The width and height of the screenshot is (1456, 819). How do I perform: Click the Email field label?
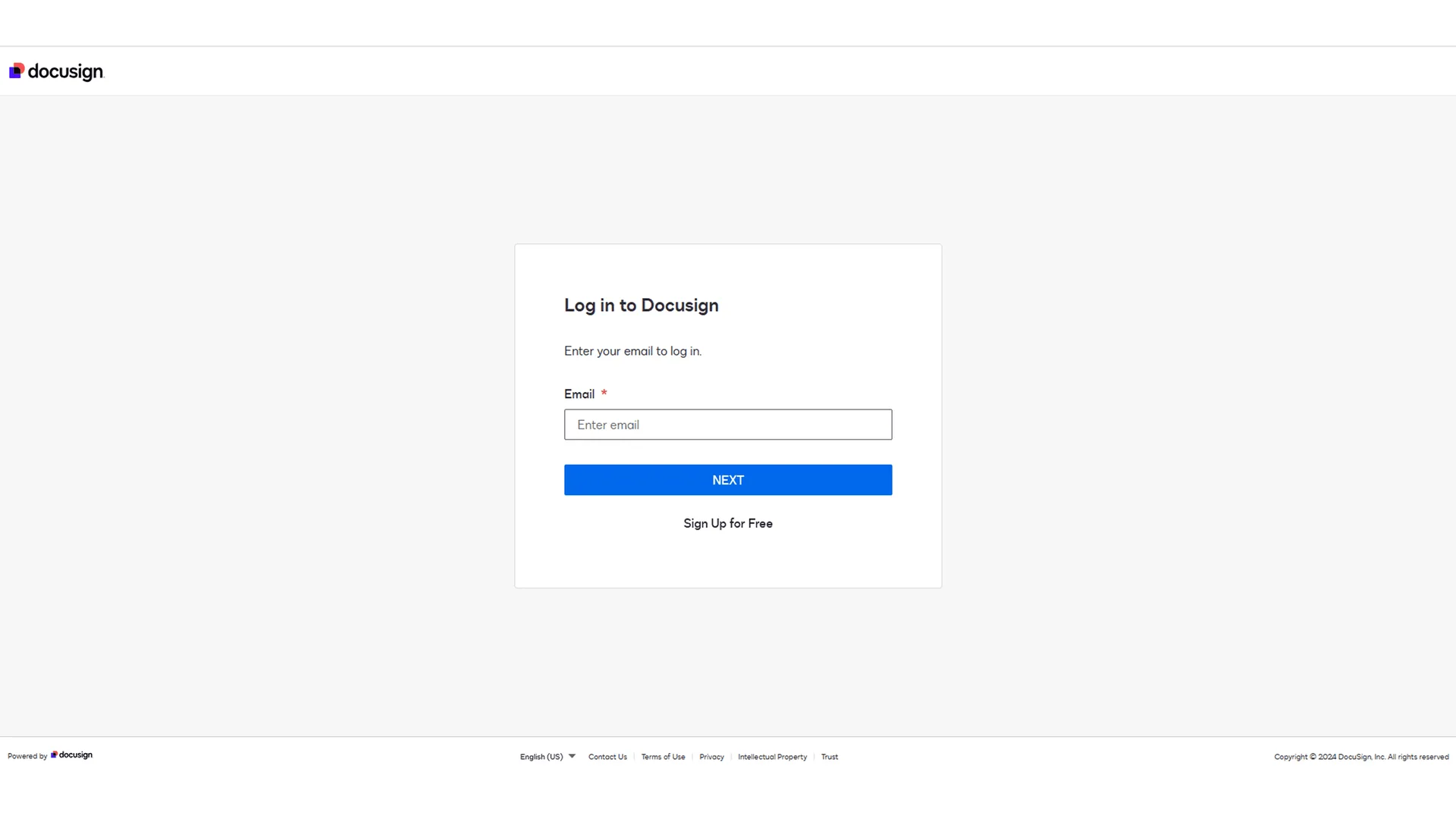pos(579,394)
